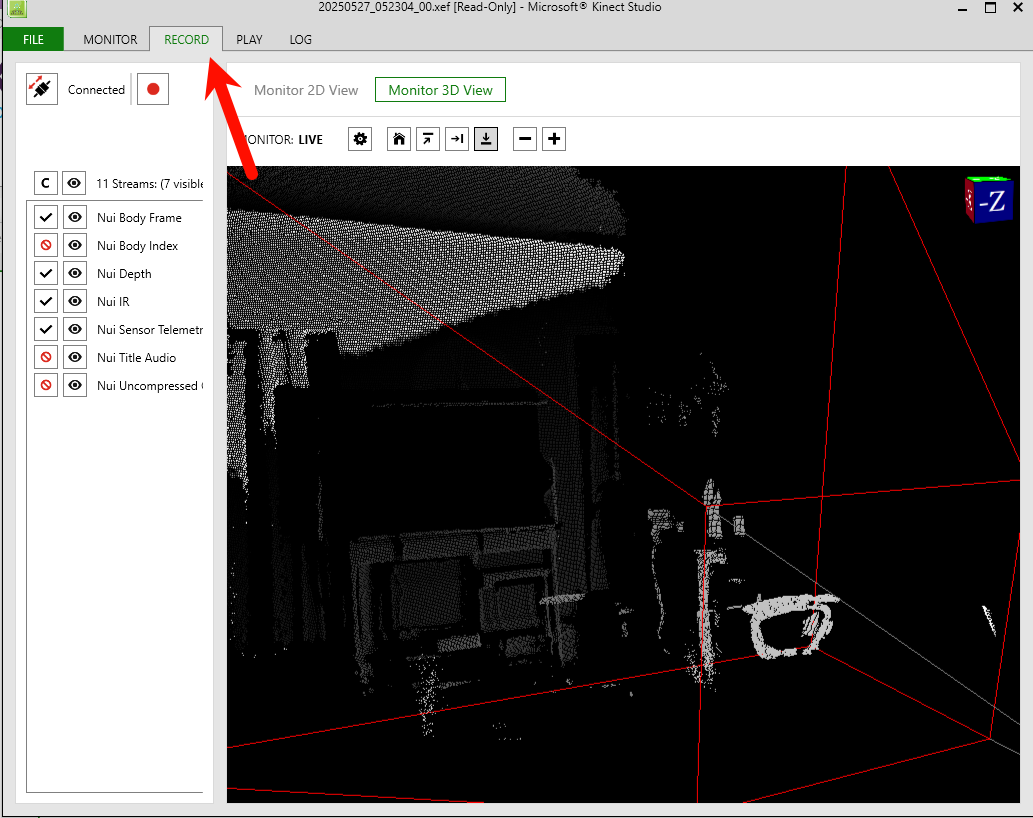Switch to the PLAY tab
This screenshot has height=818, width=1033.
tap(249, 40)
